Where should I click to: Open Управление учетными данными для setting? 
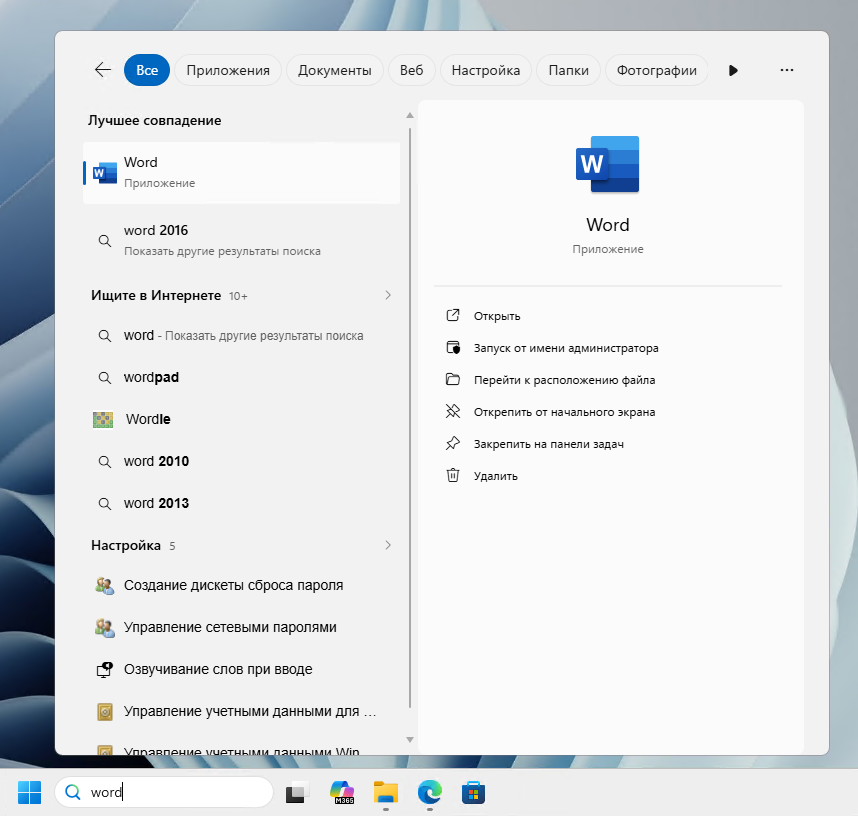pos(241,711)
